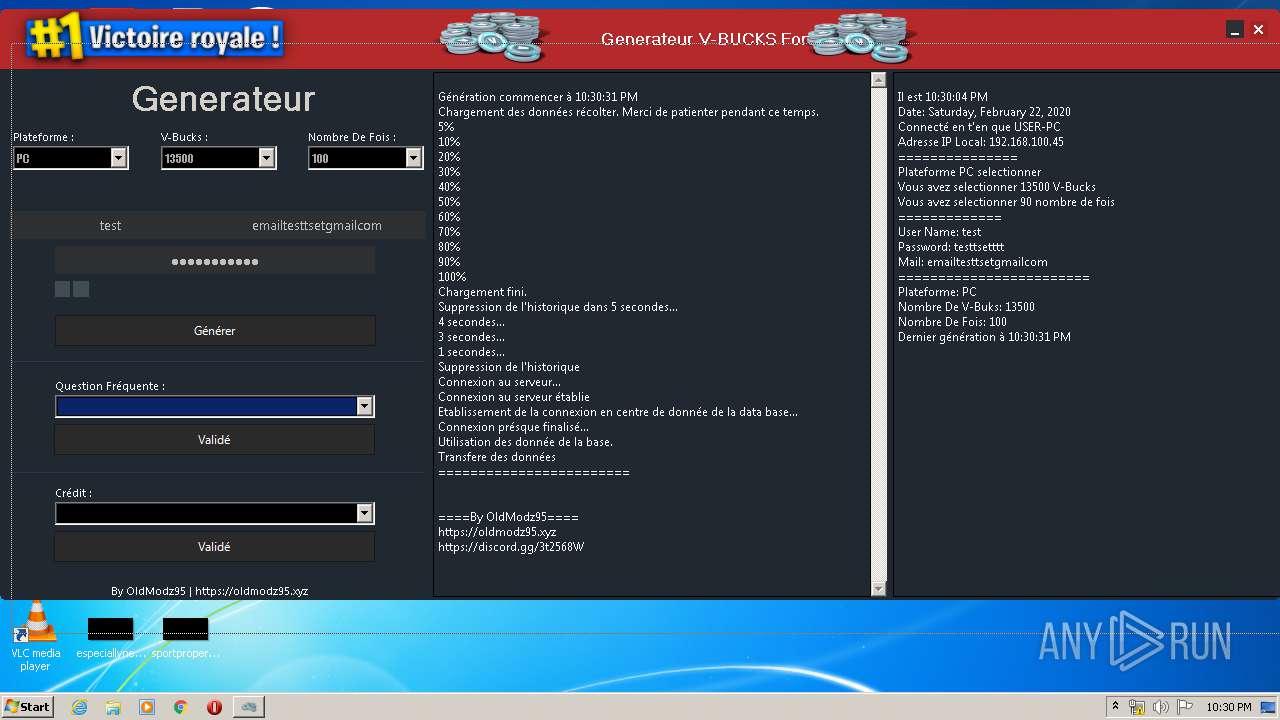The image size is (1280, 720).
Task: Click the username field containing test
Action: coord(110,225)
